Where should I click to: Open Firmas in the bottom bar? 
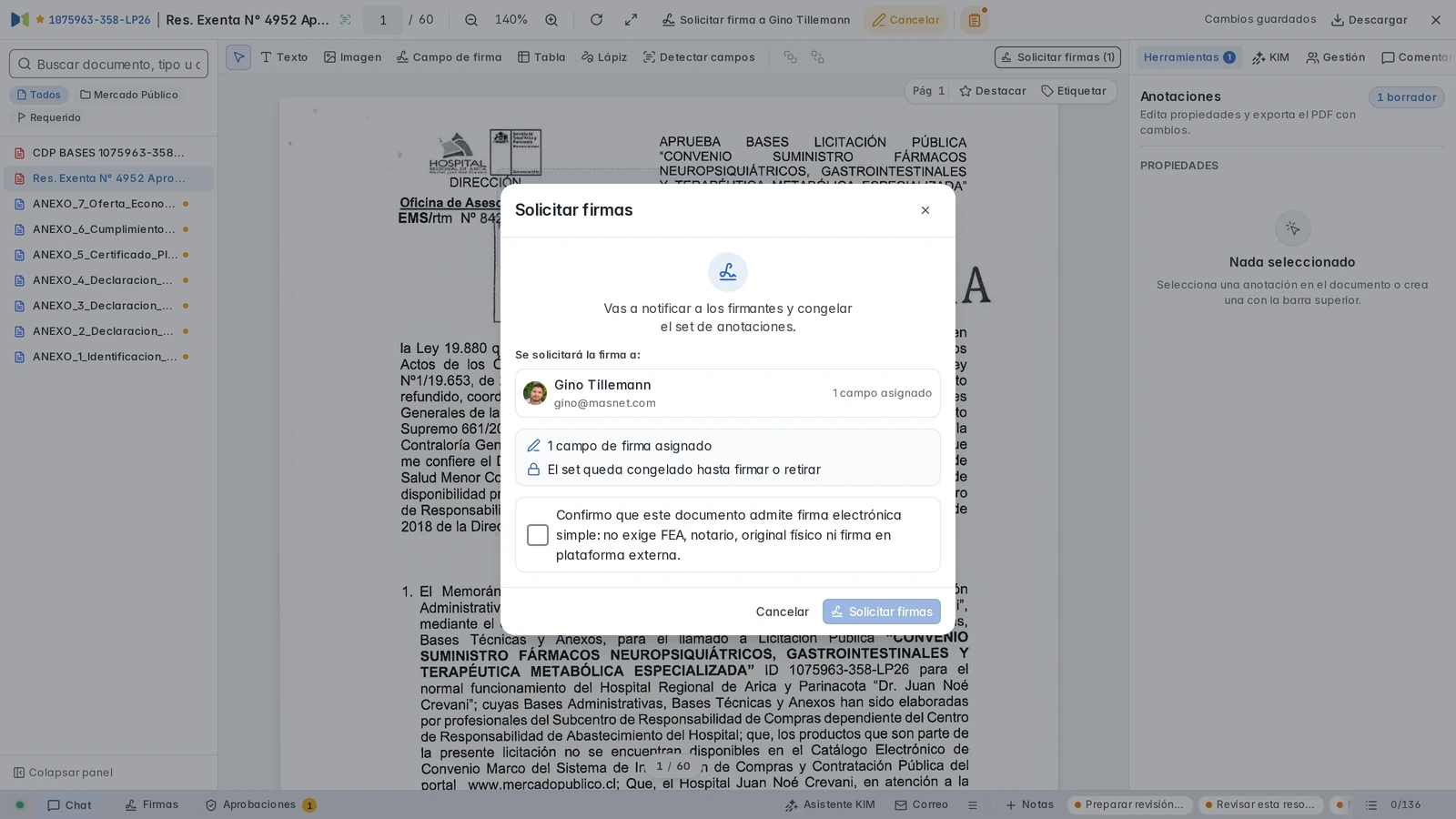[x=152, y=805]
